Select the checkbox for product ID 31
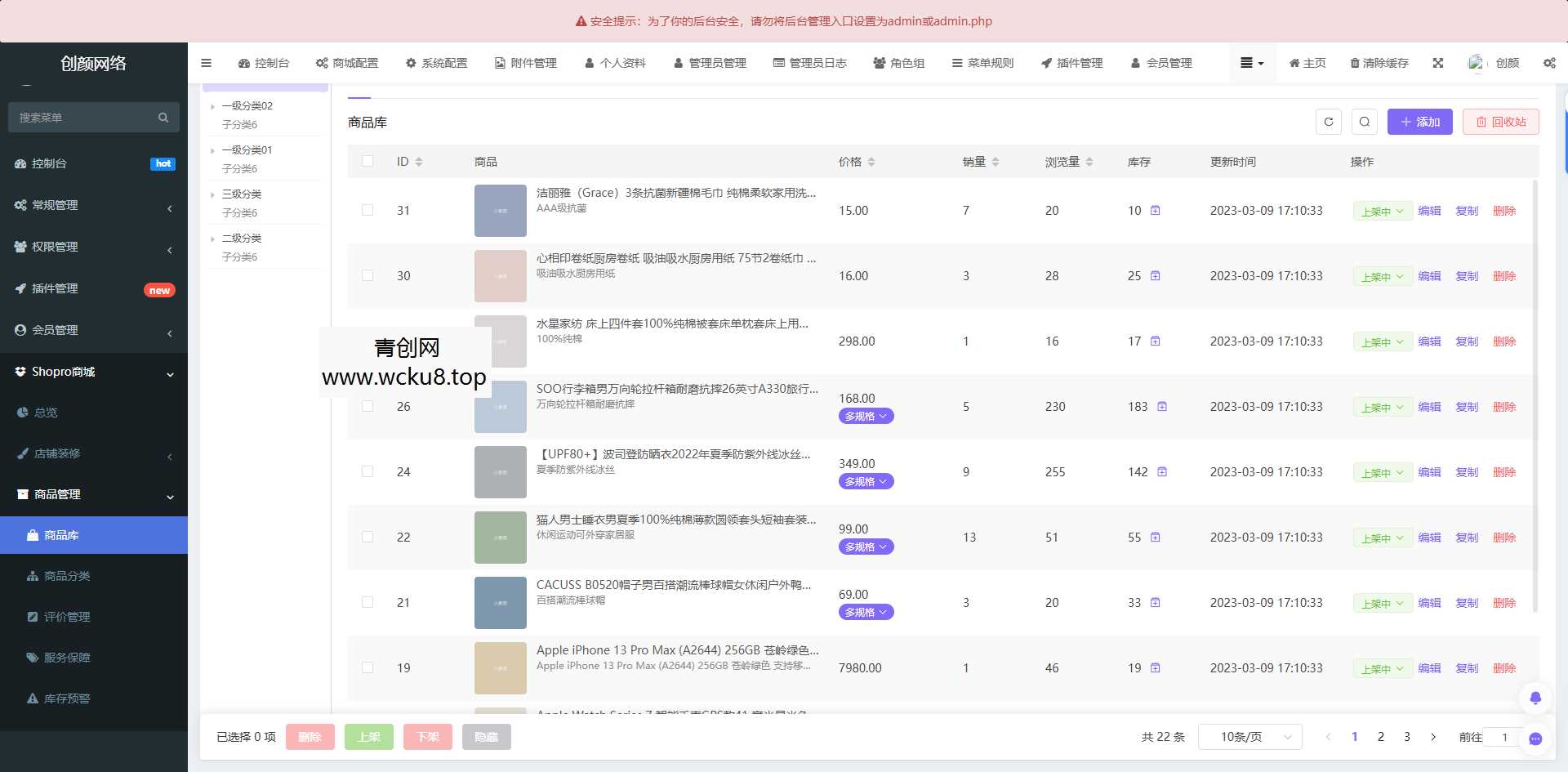The width and height of the screenshot is (1568, 772). pos(367,210)
